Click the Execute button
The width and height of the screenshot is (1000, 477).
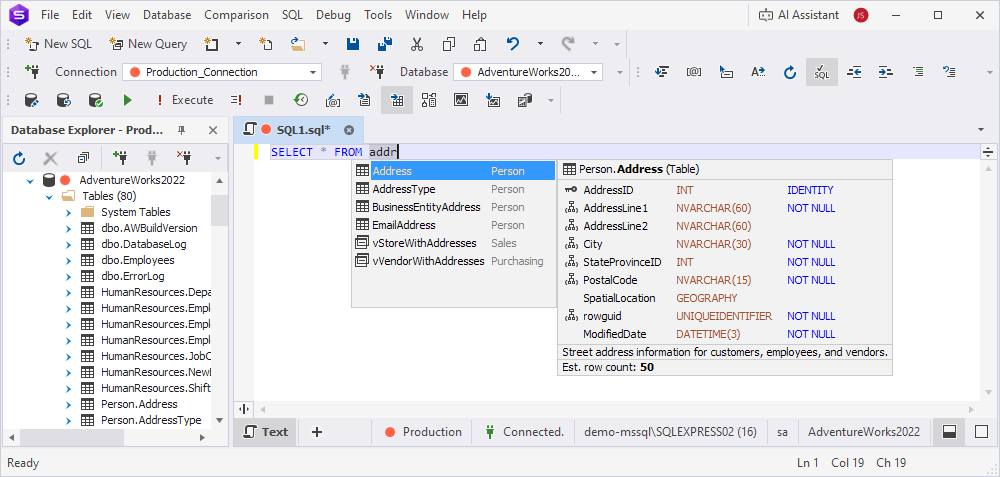tap(184, 100)
